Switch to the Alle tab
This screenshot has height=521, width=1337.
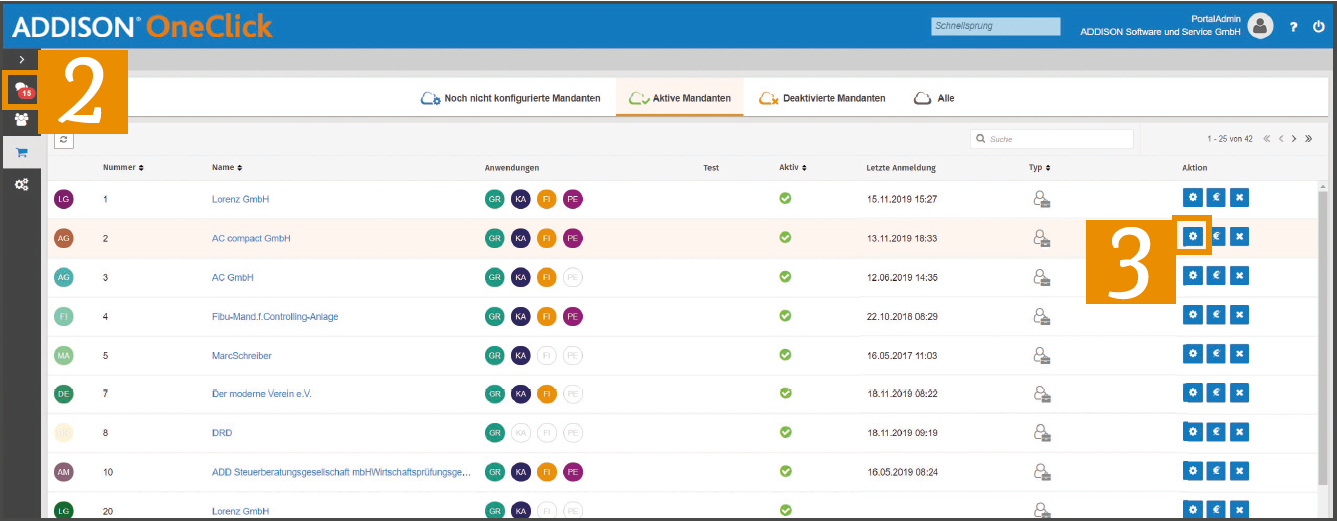934,98
